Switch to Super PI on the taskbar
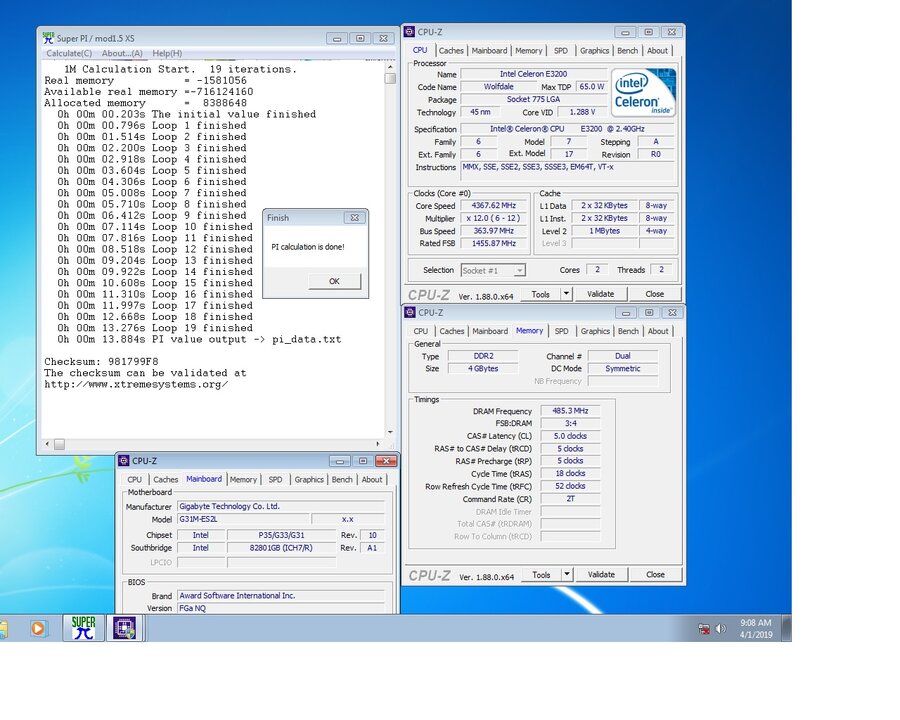 click(84, 628)
